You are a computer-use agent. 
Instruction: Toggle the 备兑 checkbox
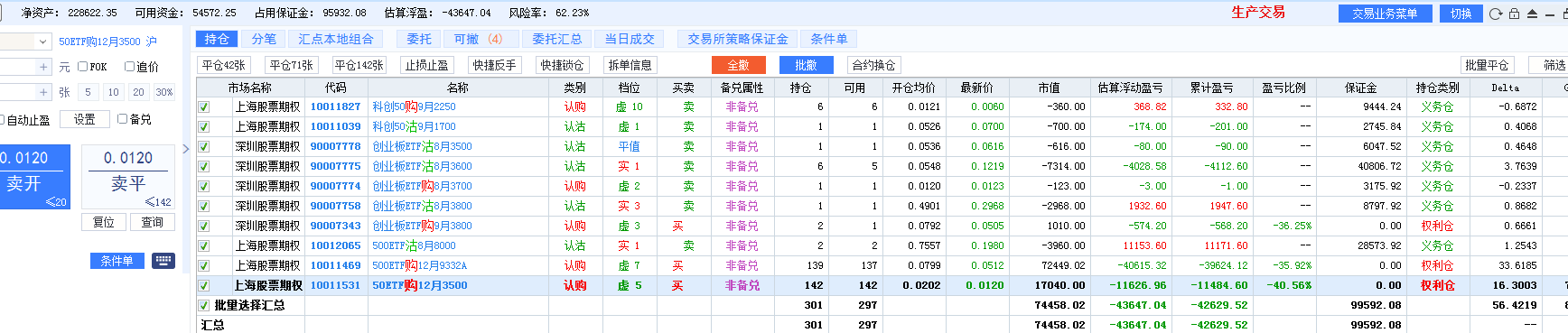123,119
